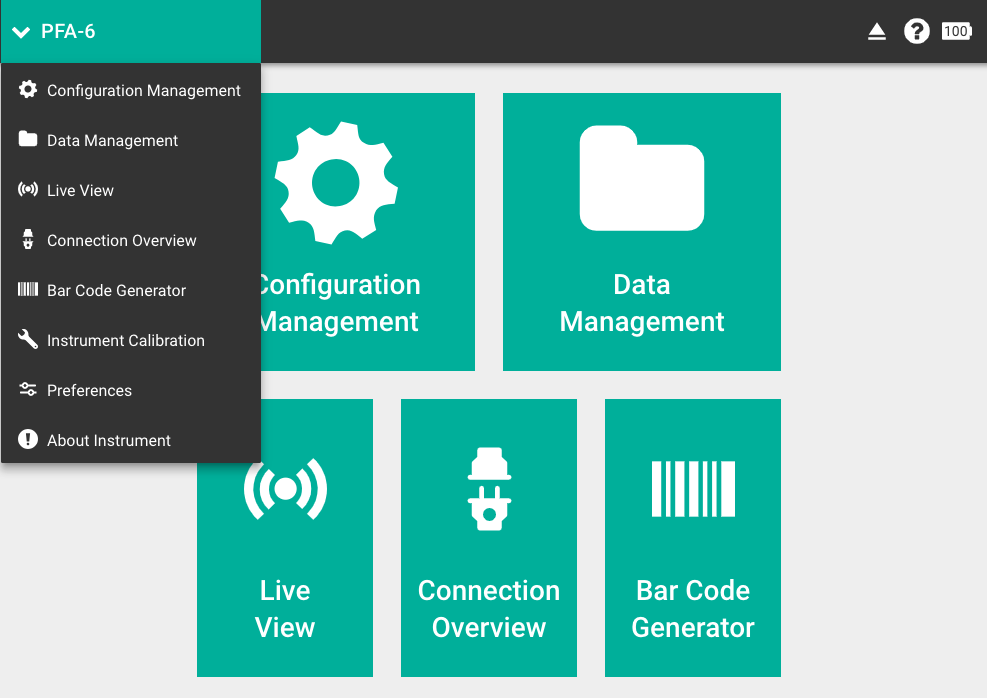Click gear icon beside Configuration Management menu entry
The height and width of the screenshot is (698, 987).
[28, 89]
